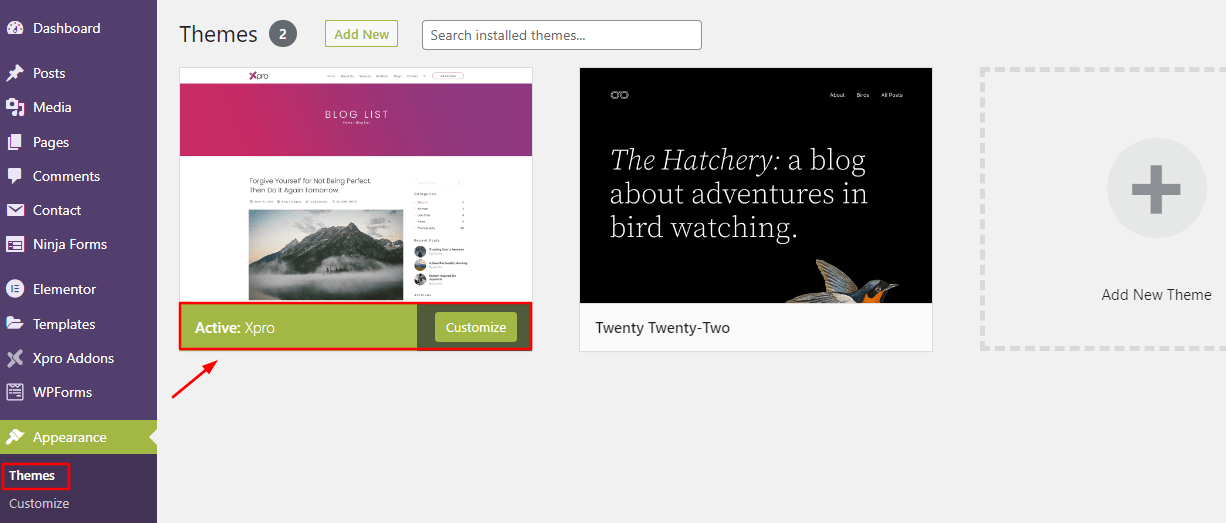Viewport: 1226px width, 523px height.
Task: Click the Active: Xpro label
Action: 235,328
